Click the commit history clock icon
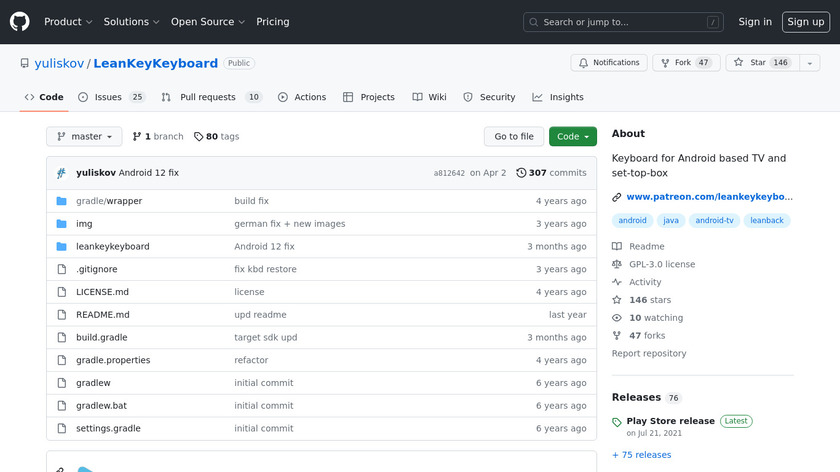This screenshot has height=472, width=840. click(x=521, y=173)
